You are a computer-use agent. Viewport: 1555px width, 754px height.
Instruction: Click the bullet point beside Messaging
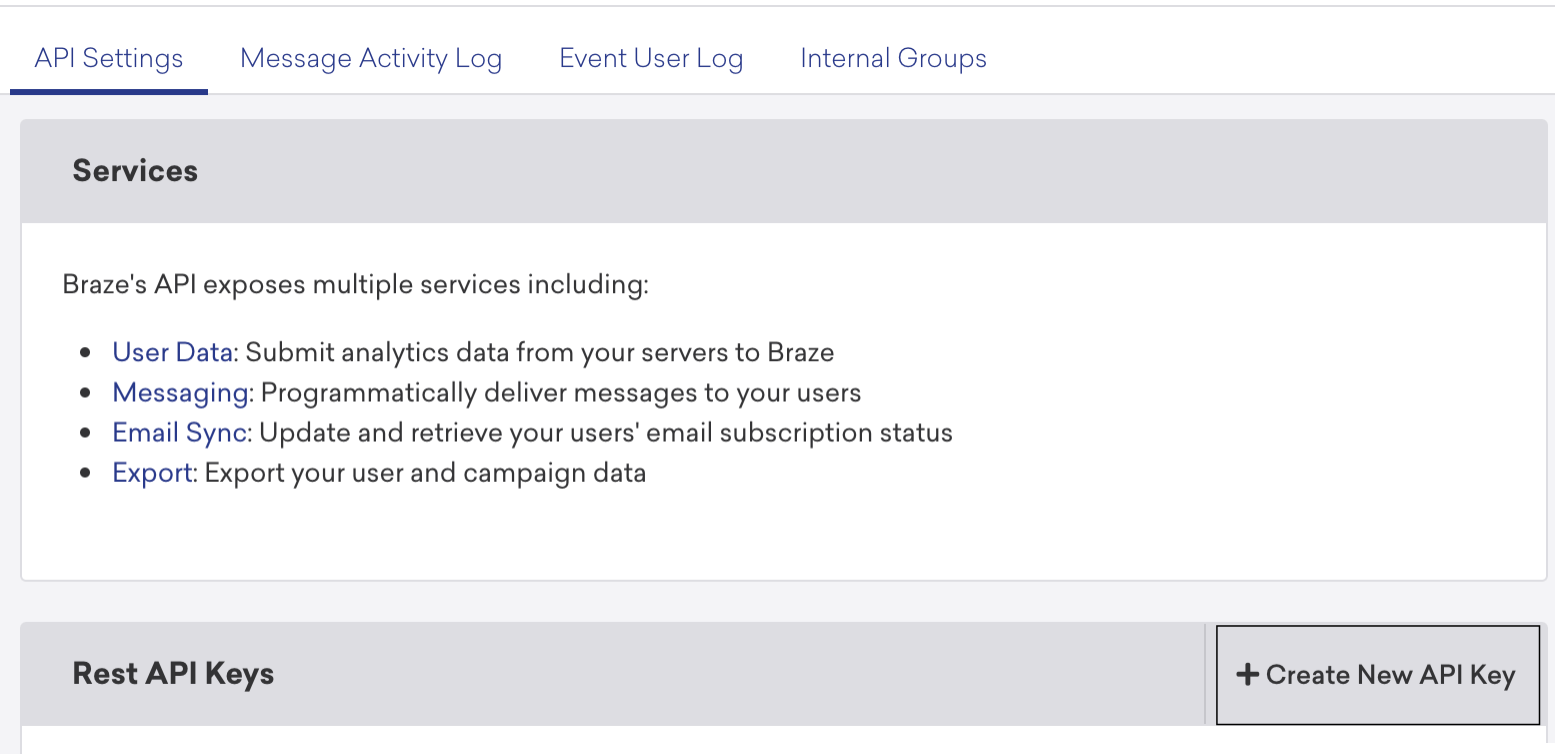click(87, 394)
